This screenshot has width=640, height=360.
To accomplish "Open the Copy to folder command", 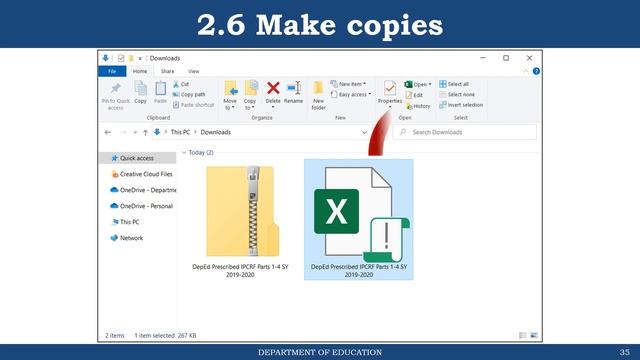I will (x=251, y=96).
